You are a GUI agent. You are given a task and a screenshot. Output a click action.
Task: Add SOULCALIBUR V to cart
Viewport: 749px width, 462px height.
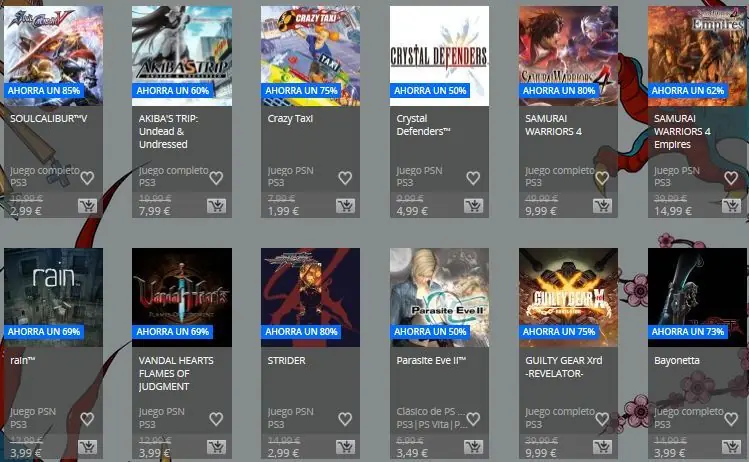(87, 206)
